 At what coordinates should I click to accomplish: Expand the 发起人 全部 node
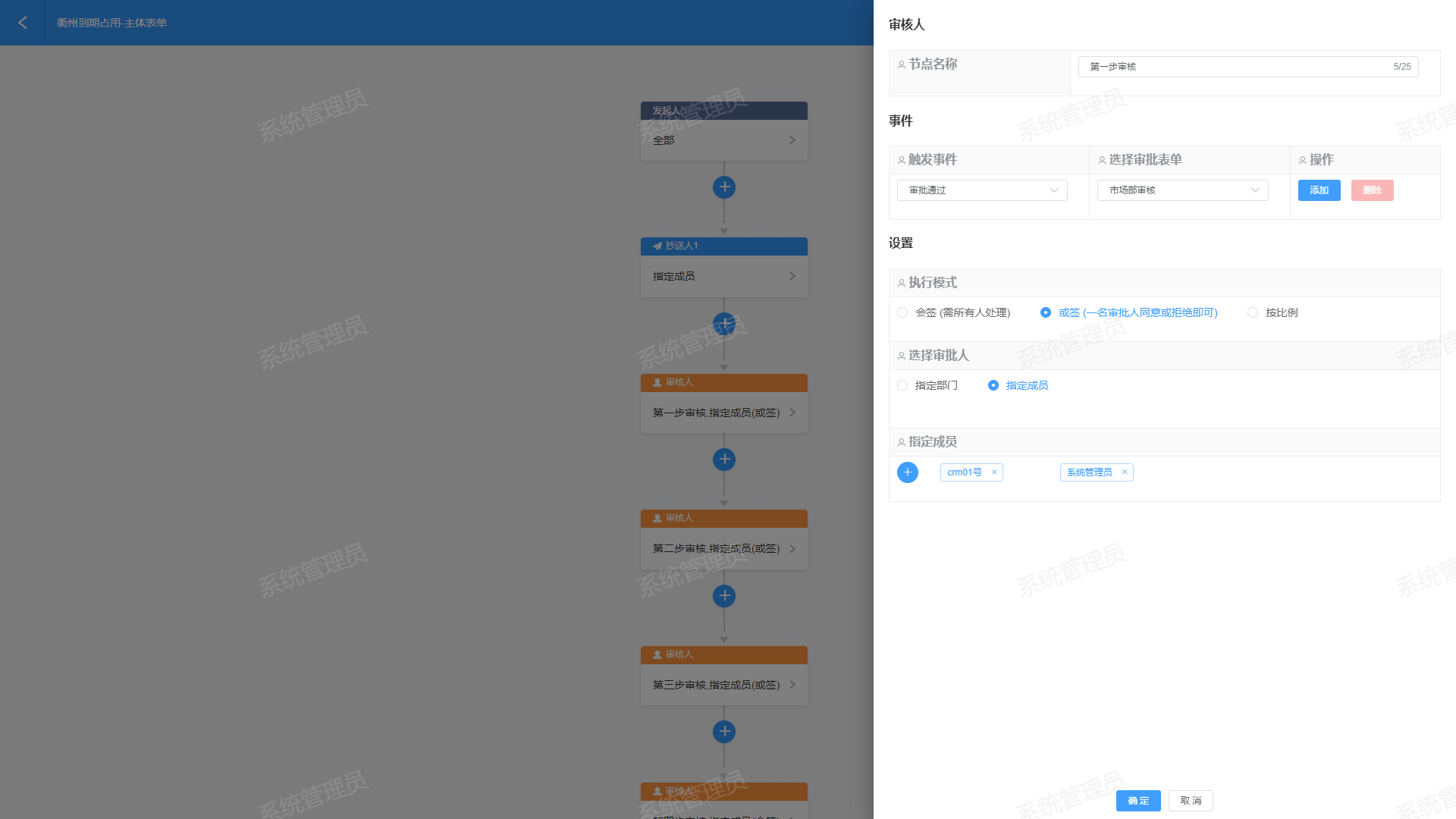point(723,140)
